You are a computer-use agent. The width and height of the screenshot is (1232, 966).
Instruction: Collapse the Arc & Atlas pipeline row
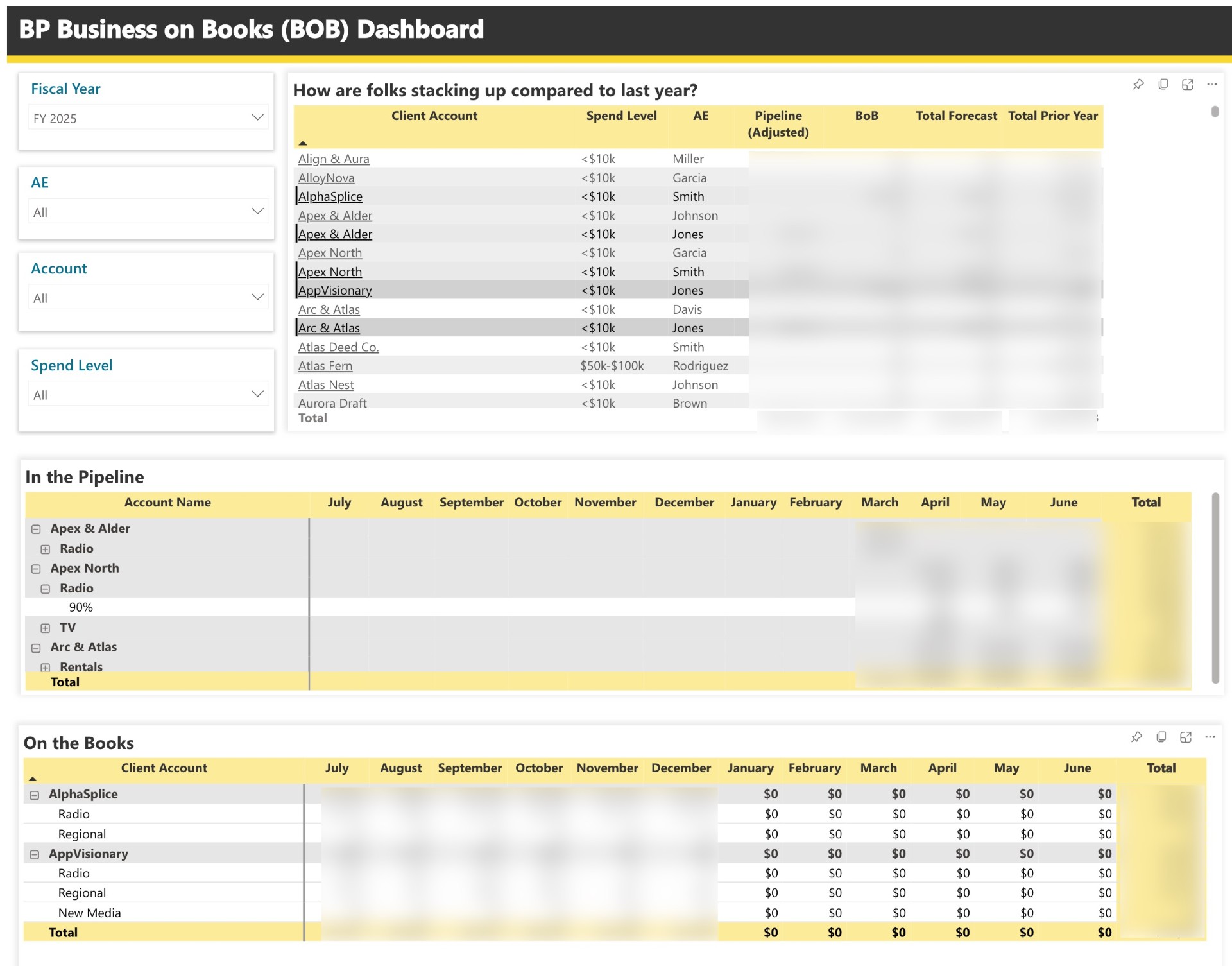pos(36,648)
